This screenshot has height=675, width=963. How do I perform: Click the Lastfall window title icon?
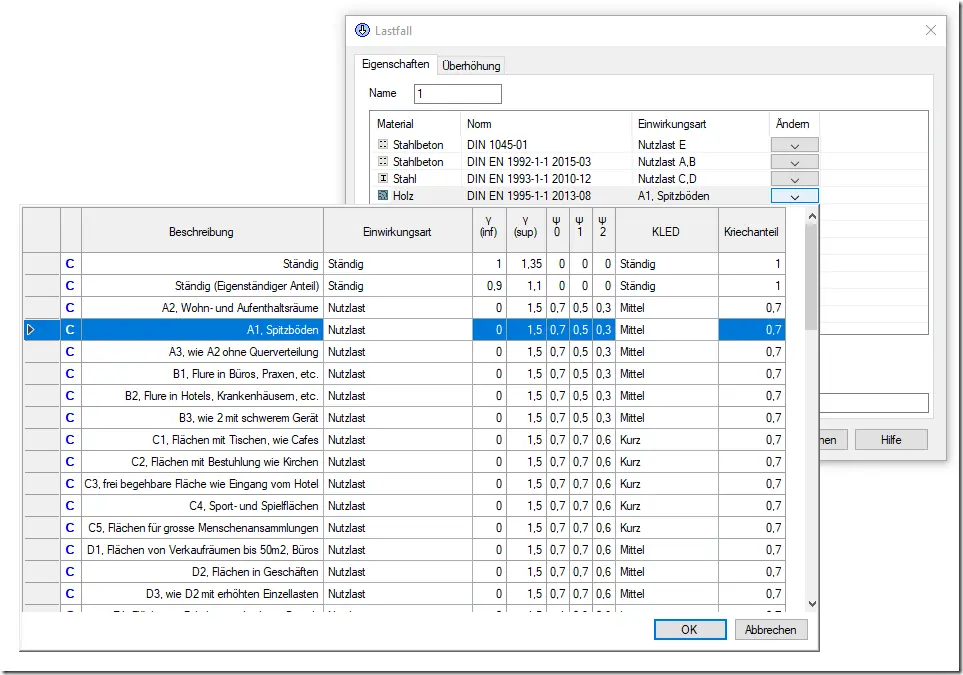tap(362, 30)
